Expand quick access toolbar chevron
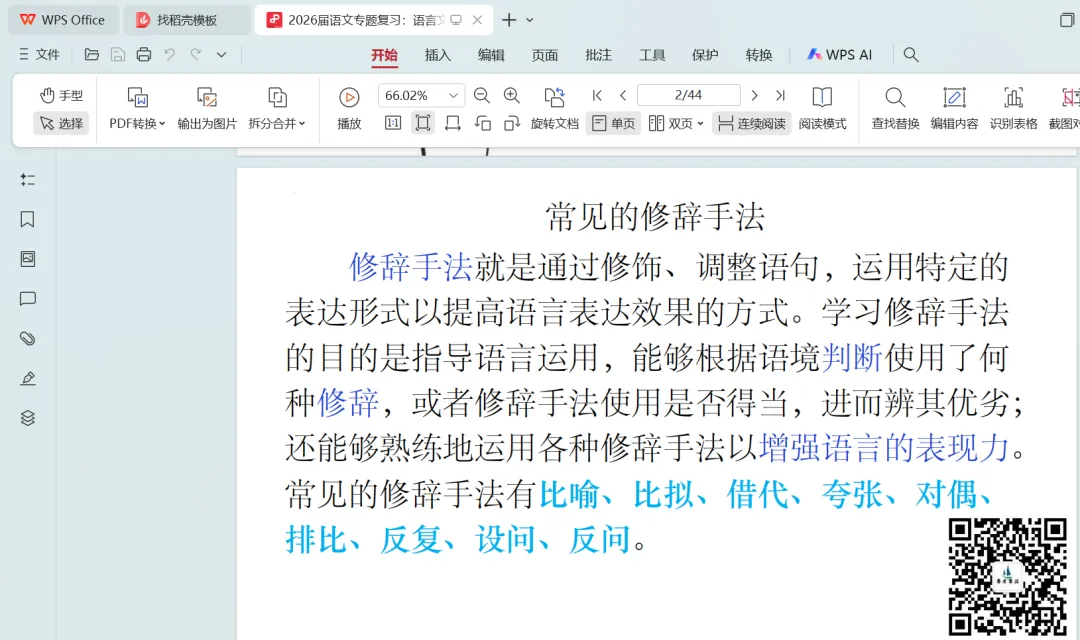The height and width of the screenshot is (640, 1080). pos(221,54)
